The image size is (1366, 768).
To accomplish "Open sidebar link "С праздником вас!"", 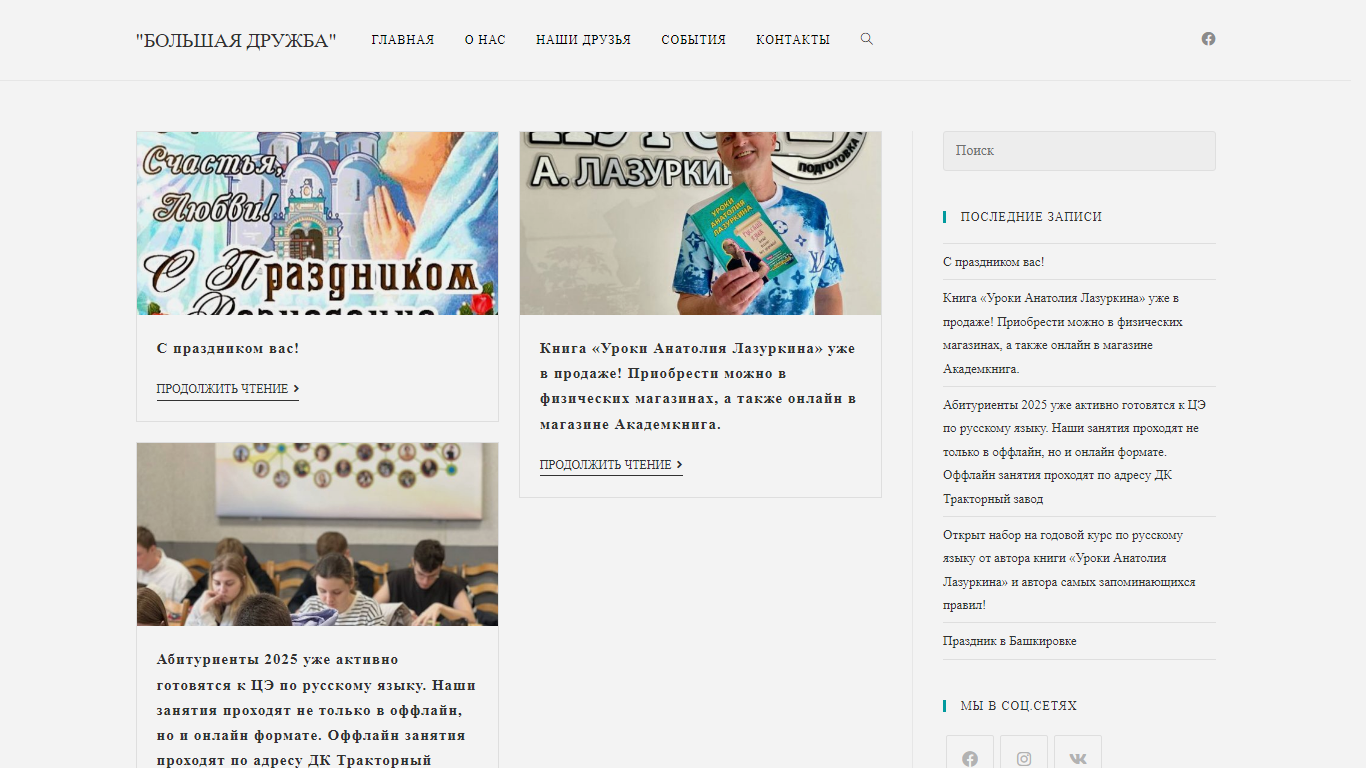I will coord(993,262).
